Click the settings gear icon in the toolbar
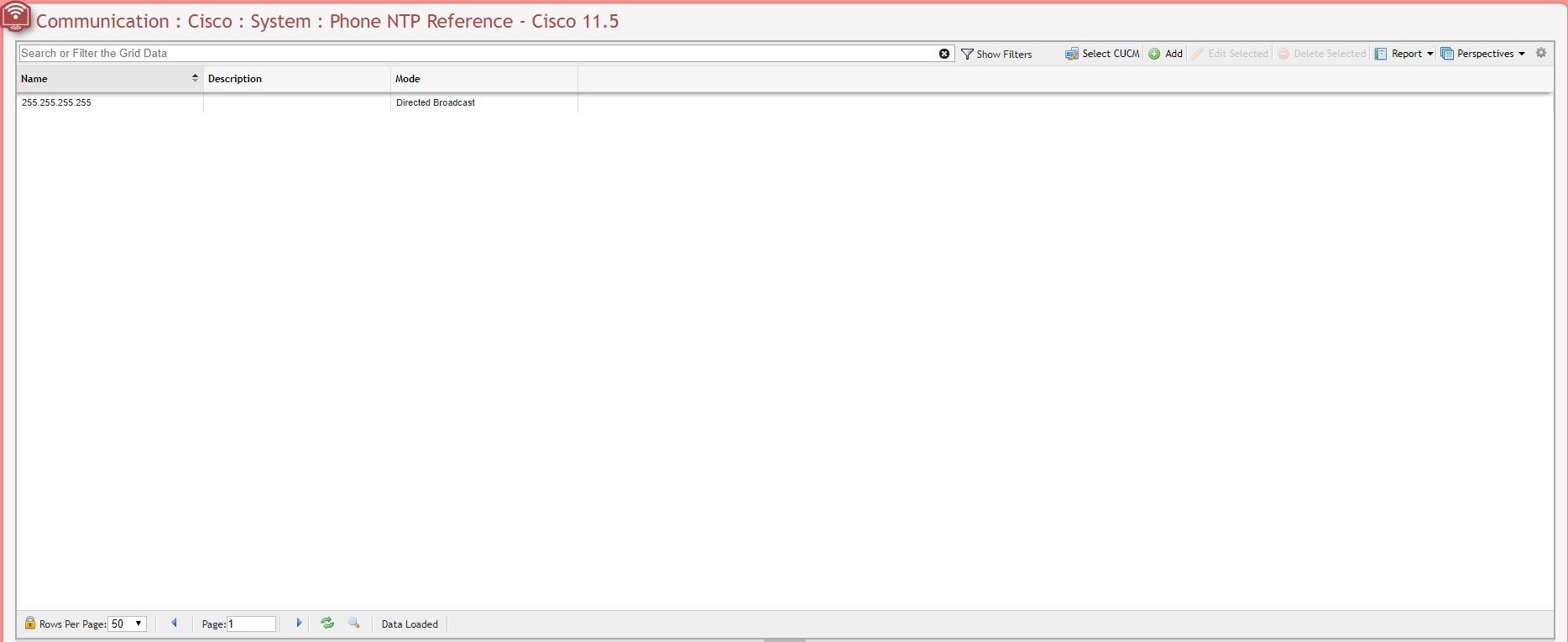 [1541, 53]
